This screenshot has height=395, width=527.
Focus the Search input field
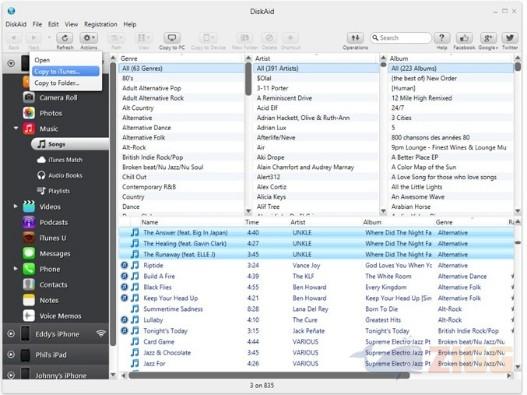pyautogui.click(x=401, y=38)
